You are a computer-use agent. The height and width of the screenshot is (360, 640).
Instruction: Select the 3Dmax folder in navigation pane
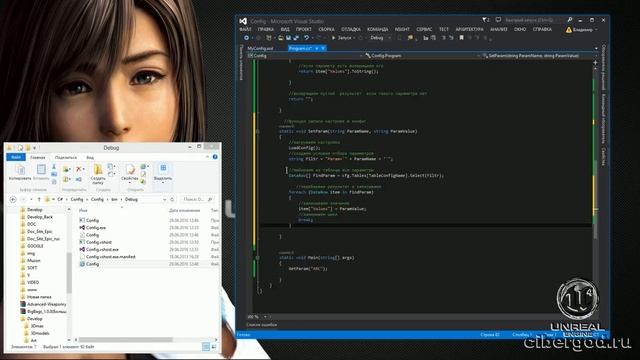(37, 326)
